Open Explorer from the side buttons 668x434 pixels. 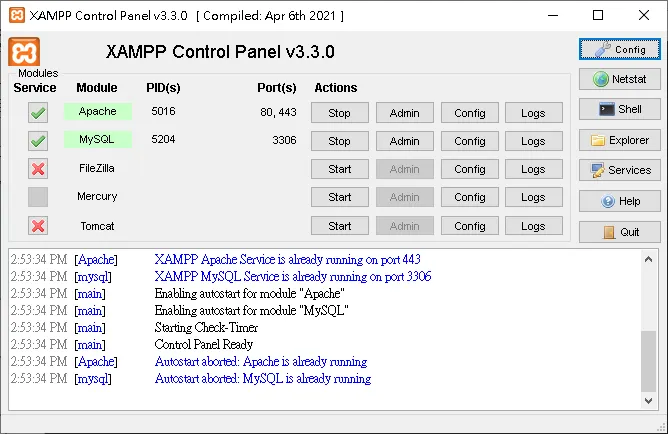(x=620, y=140)
